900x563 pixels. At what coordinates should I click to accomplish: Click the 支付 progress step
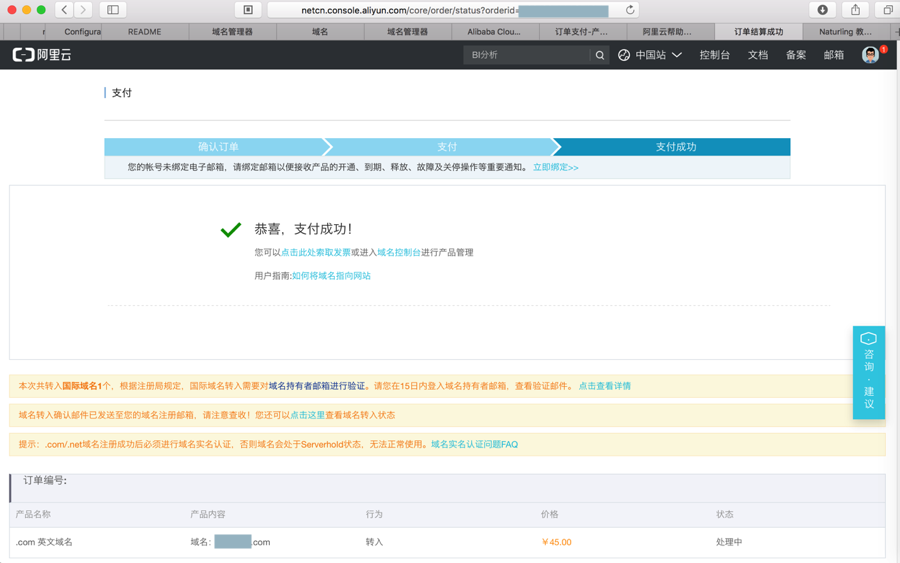pyautogui.click(x=447, y=147)
